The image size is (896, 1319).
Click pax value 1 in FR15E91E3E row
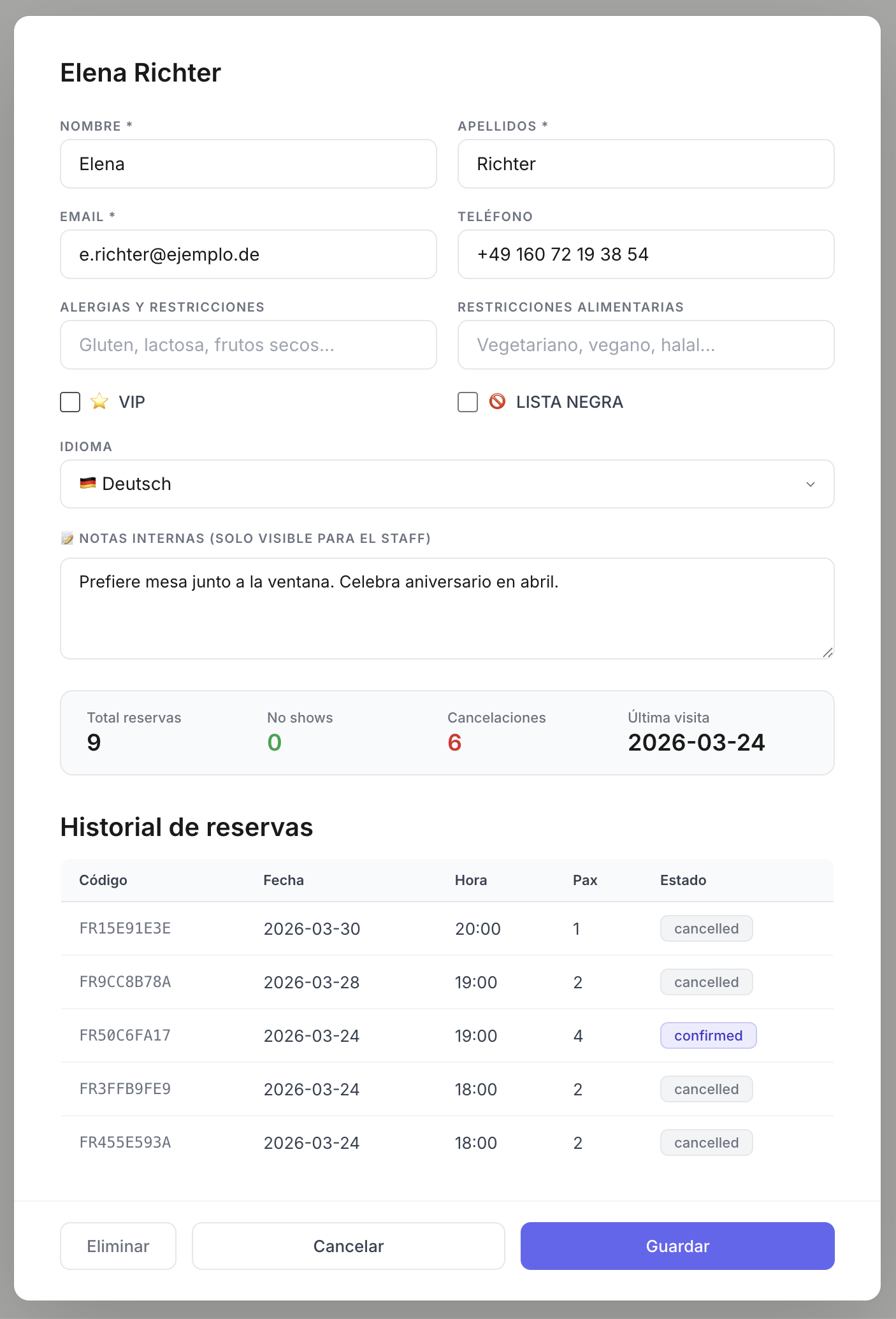[x=577, y=928]
